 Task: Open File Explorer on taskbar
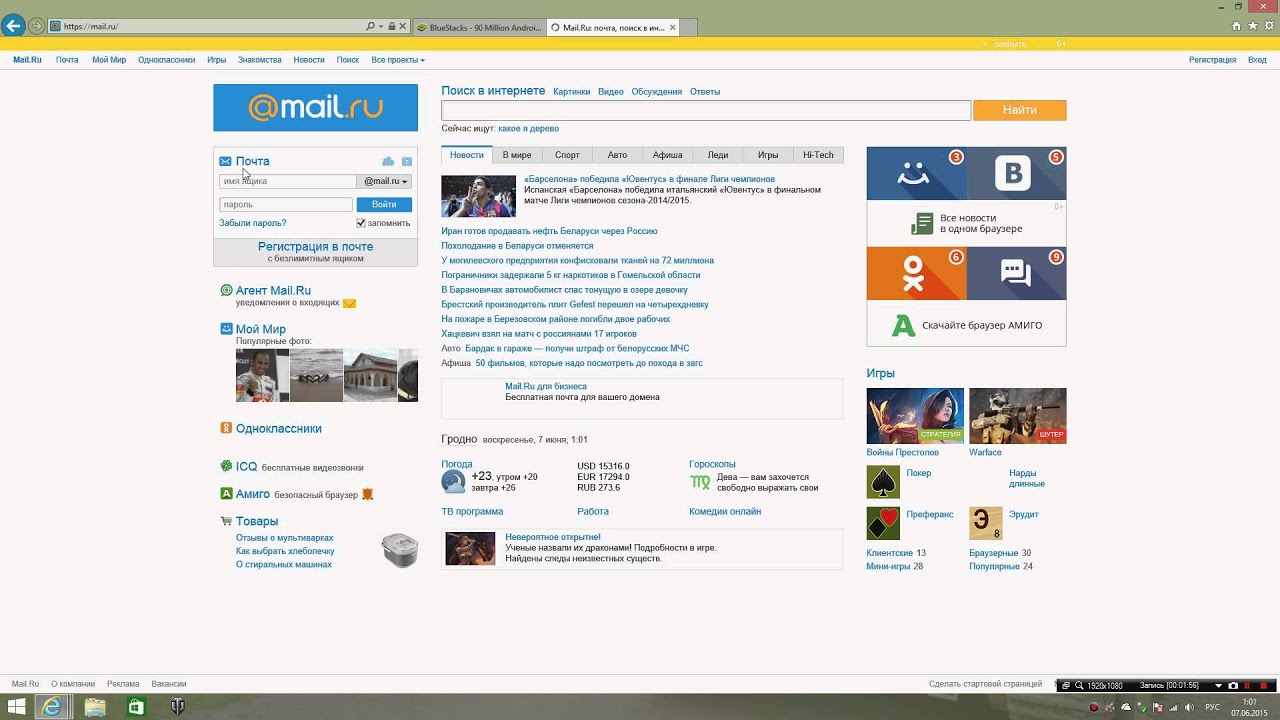[95, 707]
